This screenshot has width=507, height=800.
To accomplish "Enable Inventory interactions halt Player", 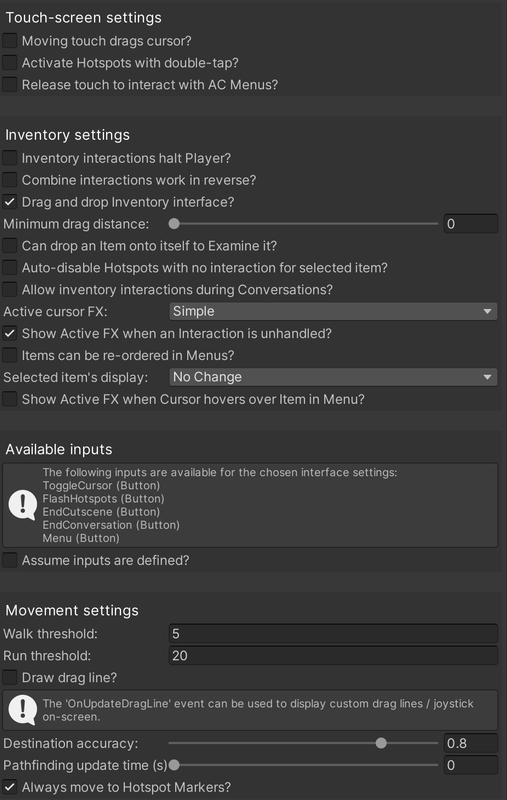I will 10,158.
